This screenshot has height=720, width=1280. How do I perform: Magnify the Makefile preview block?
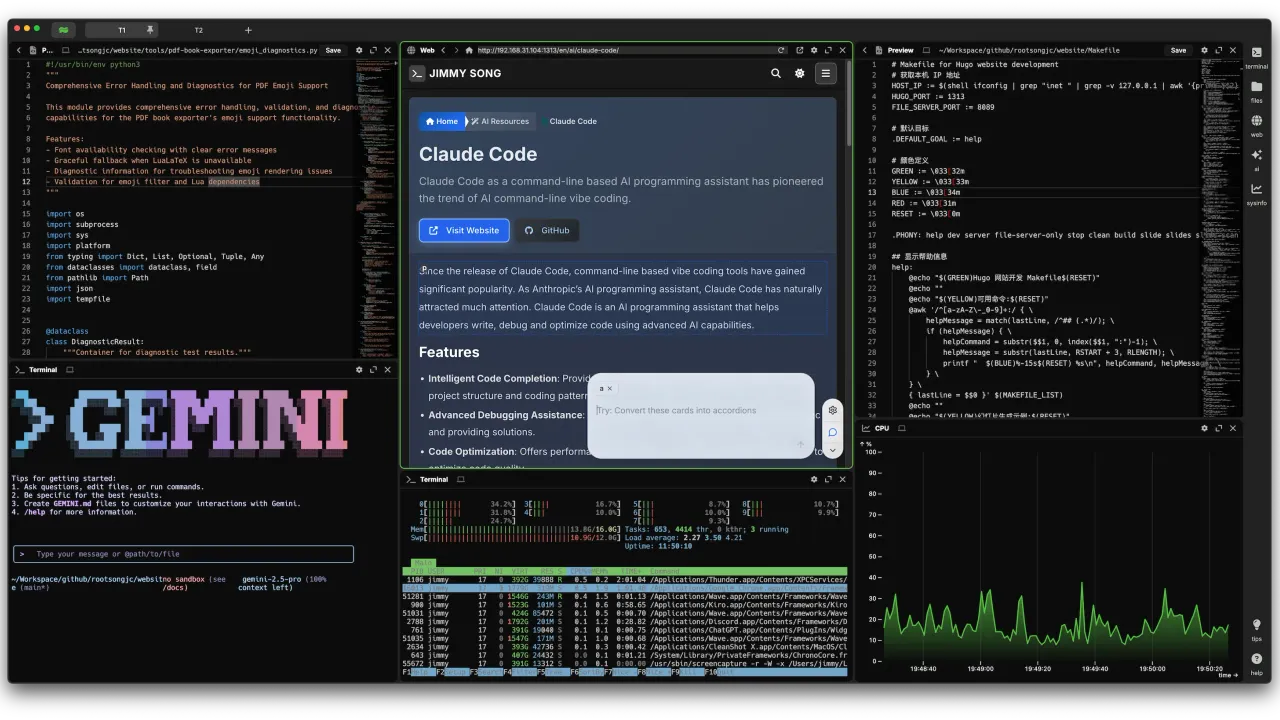point(1219,50)
